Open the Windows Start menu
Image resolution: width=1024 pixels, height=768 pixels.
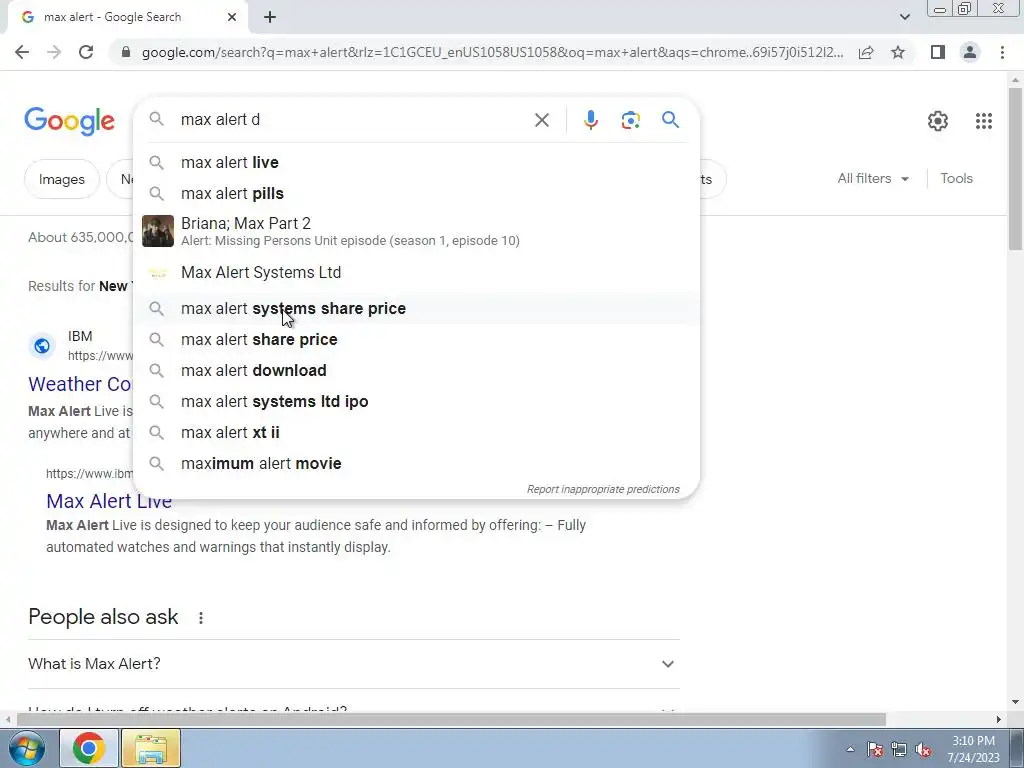pyautogui.click(x=27, y=748)
